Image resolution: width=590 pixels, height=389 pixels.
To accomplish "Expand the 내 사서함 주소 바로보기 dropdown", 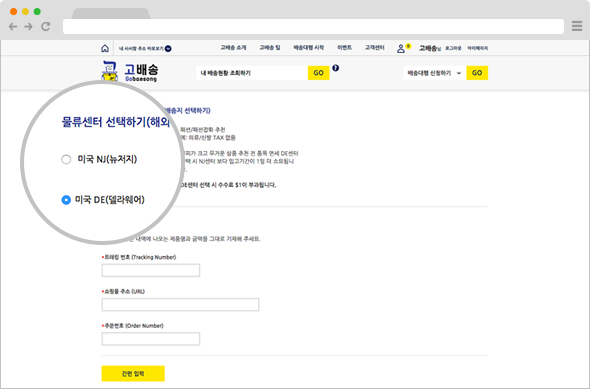I will point(168,49).
